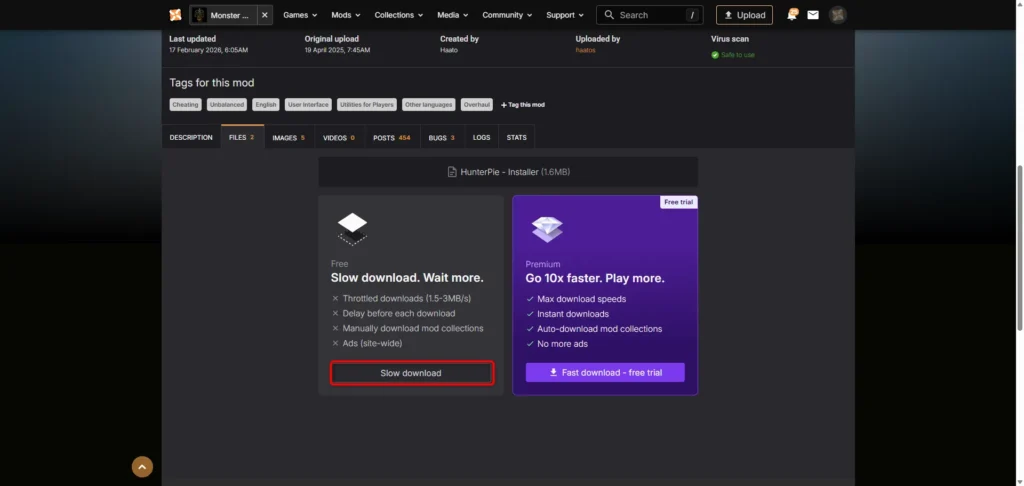
Task: Click 'Max download speeds' text
Action: [x=581, y=299]
